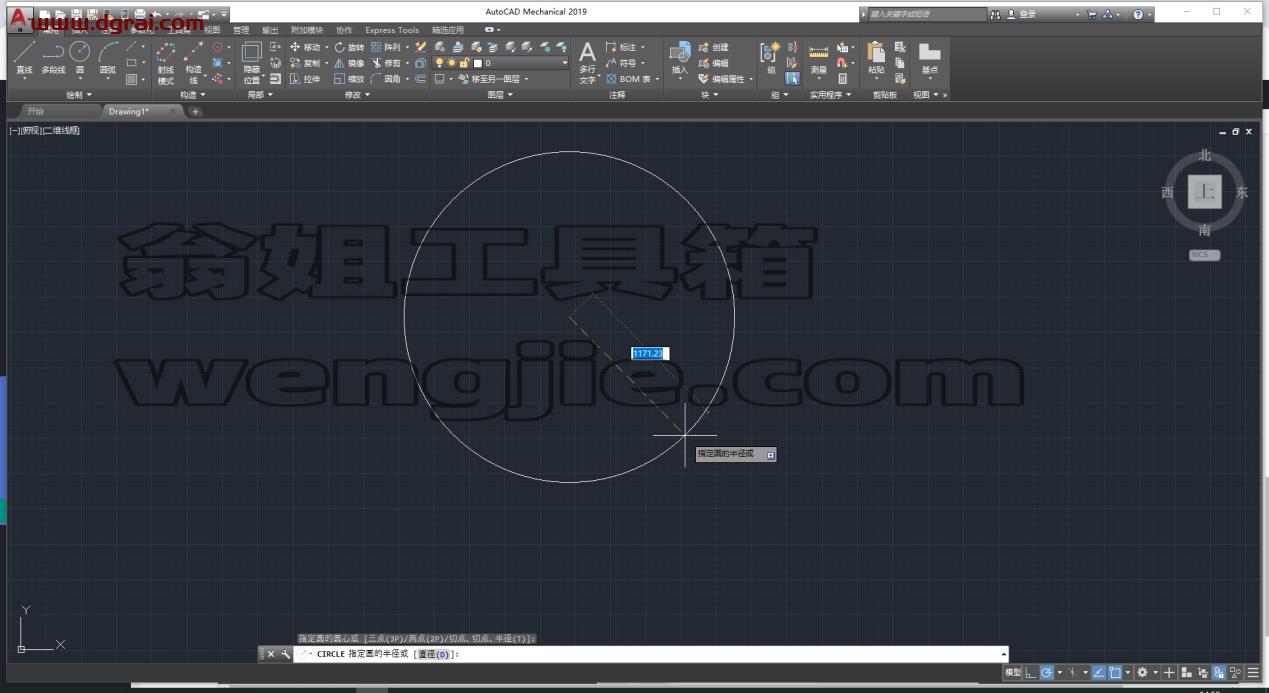Expand the 修改 panel
This screenshot has height=693, width=1269.
pyautogui.click(x=356, y=95)
